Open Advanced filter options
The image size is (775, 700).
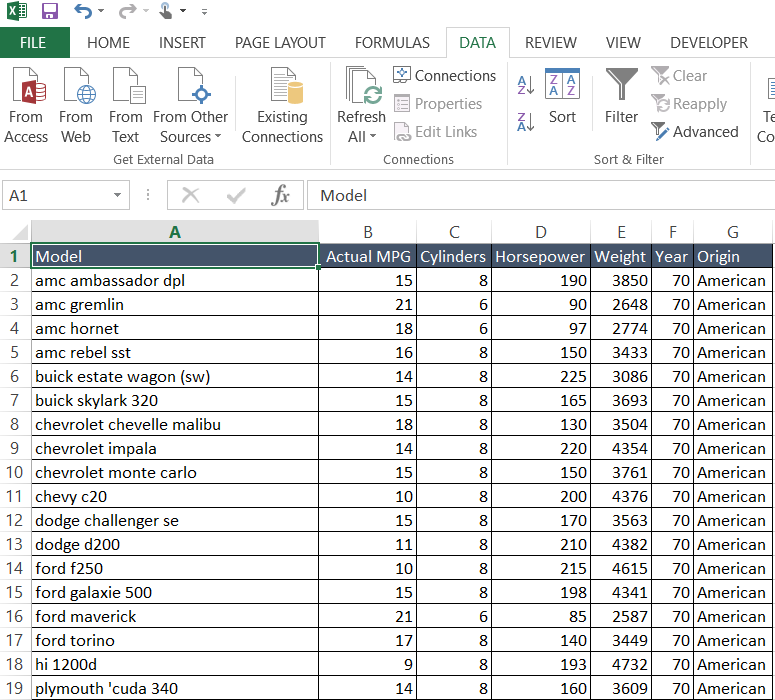tap(695, 132)
